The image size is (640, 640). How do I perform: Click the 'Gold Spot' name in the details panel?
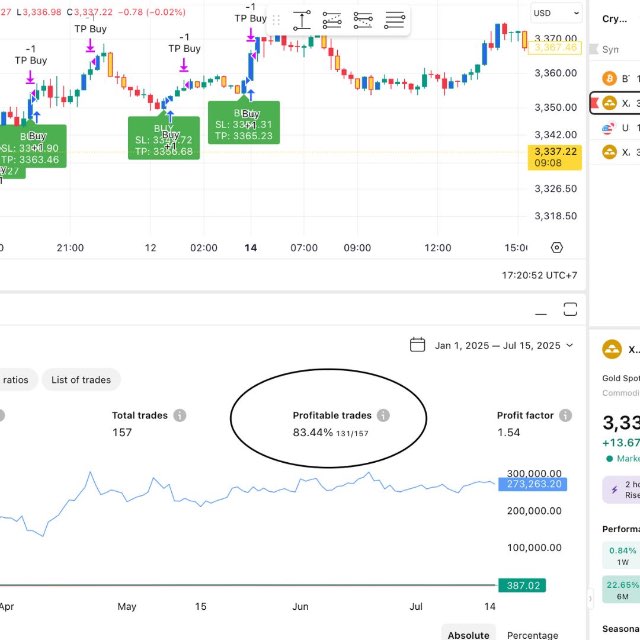pyautogui.click(x=621, y=378)
